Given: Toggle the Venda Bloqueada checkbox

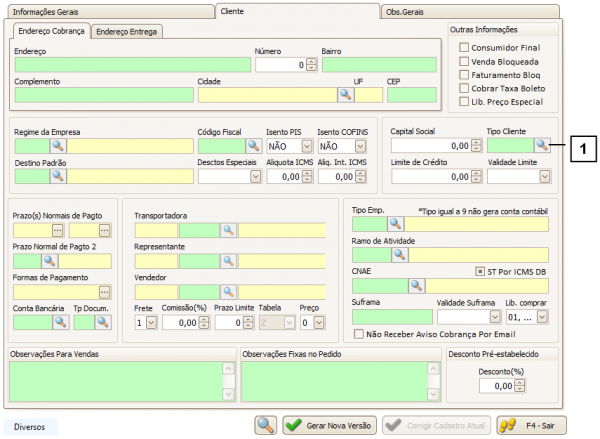Looking at the screenshot, I should tap(464, 61).
